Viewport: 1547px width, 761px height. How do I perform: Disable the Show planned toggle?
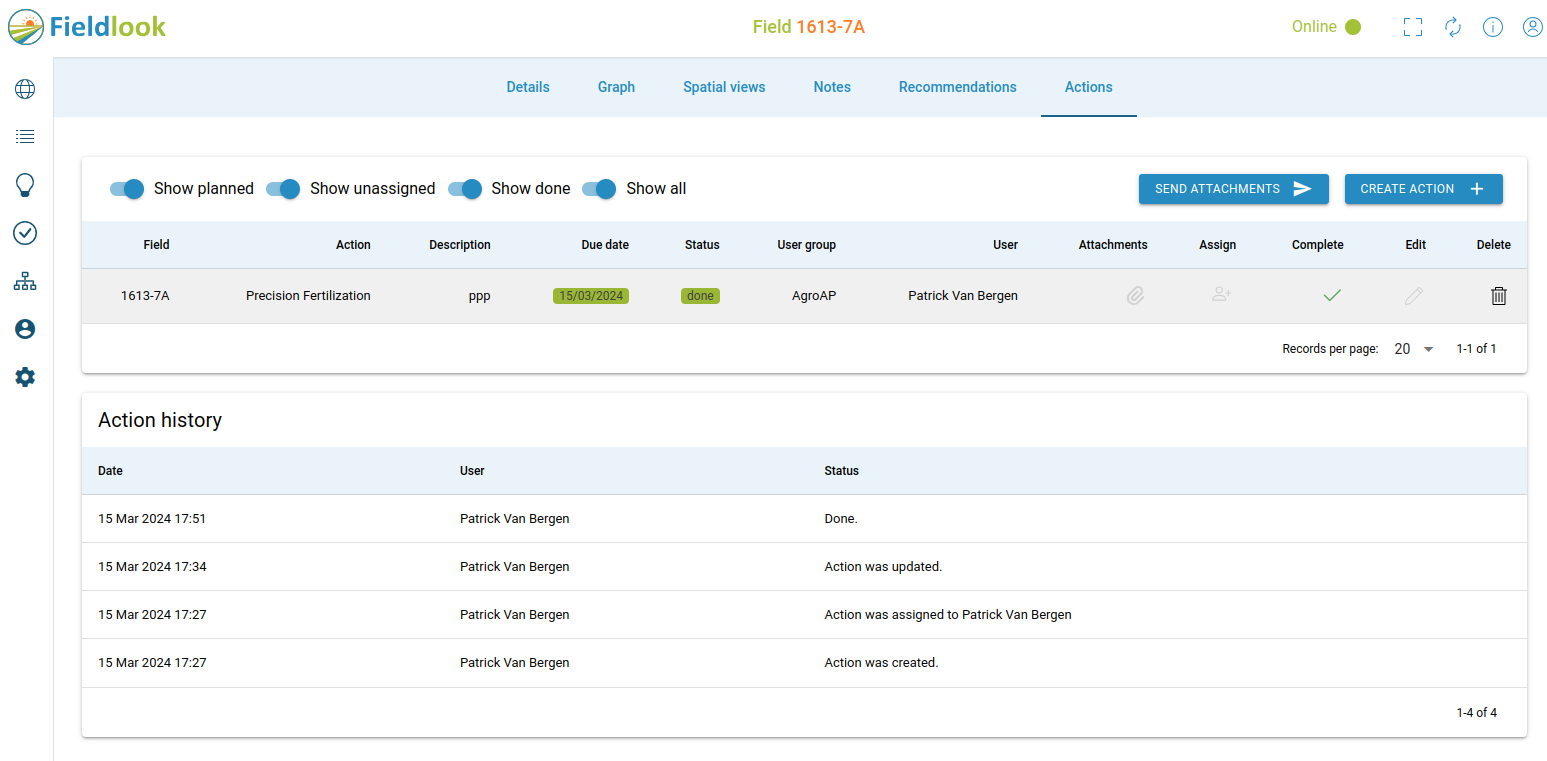(x=126, y=189)
